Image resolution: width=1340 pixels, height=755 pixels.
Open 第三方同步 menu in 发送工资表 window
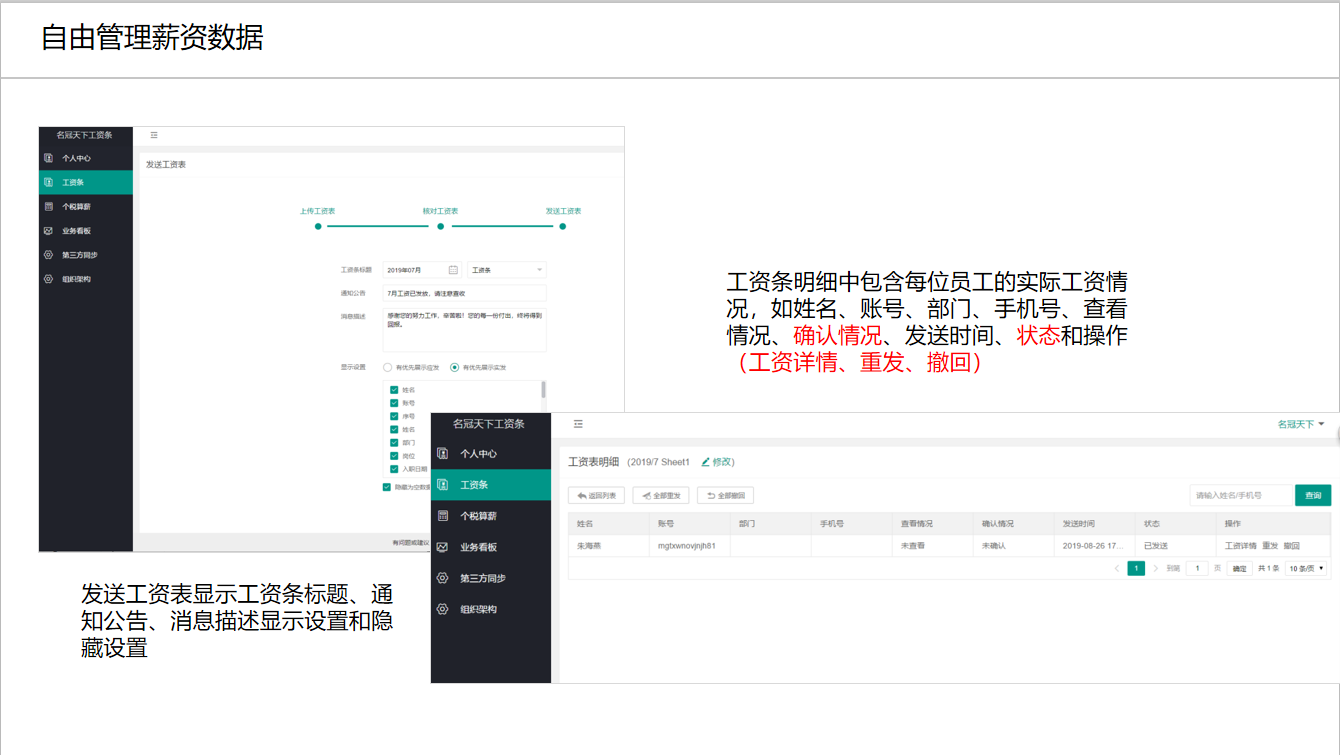pos(86,255)
